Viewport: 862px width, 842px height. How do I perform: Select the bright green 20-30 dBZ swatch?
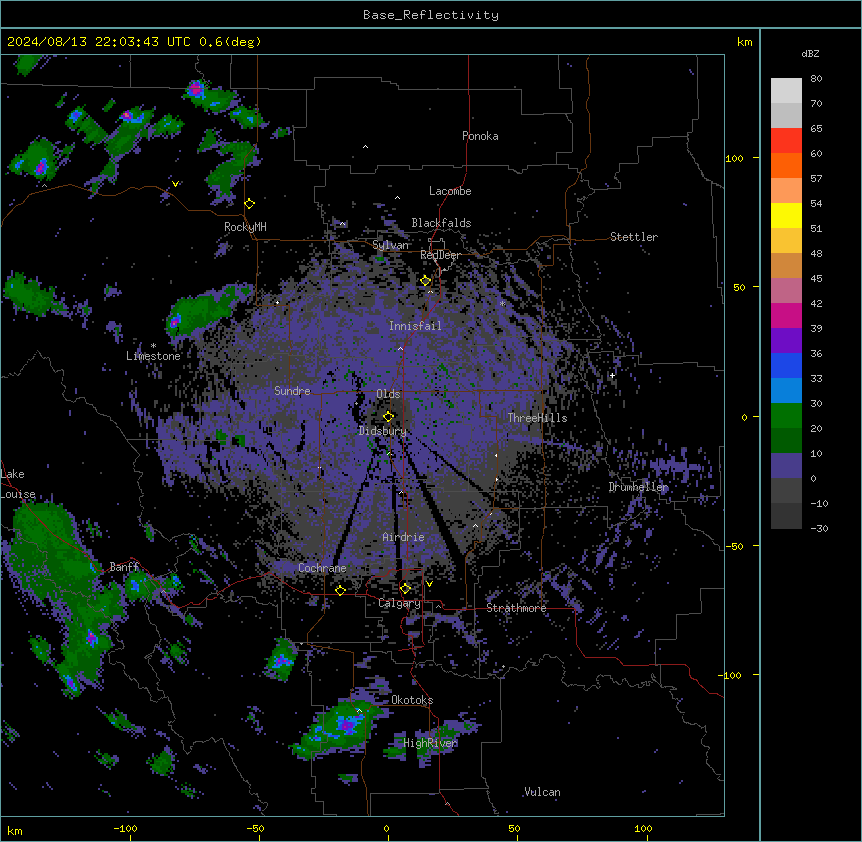(786, 416)
